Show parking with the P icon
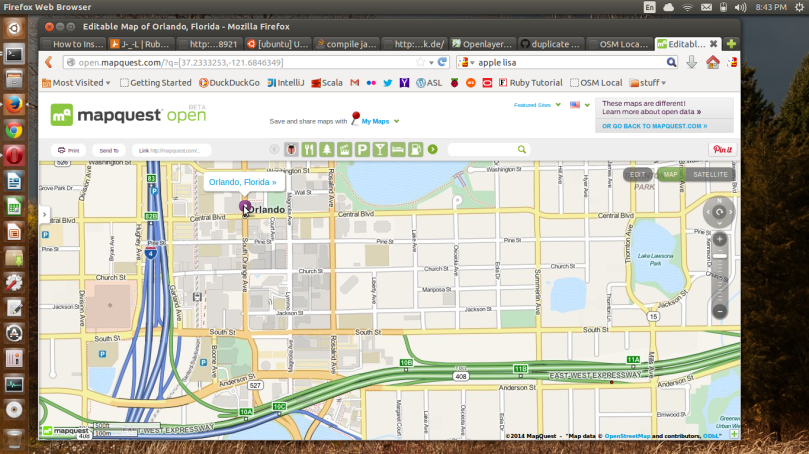 click(362, 150)
